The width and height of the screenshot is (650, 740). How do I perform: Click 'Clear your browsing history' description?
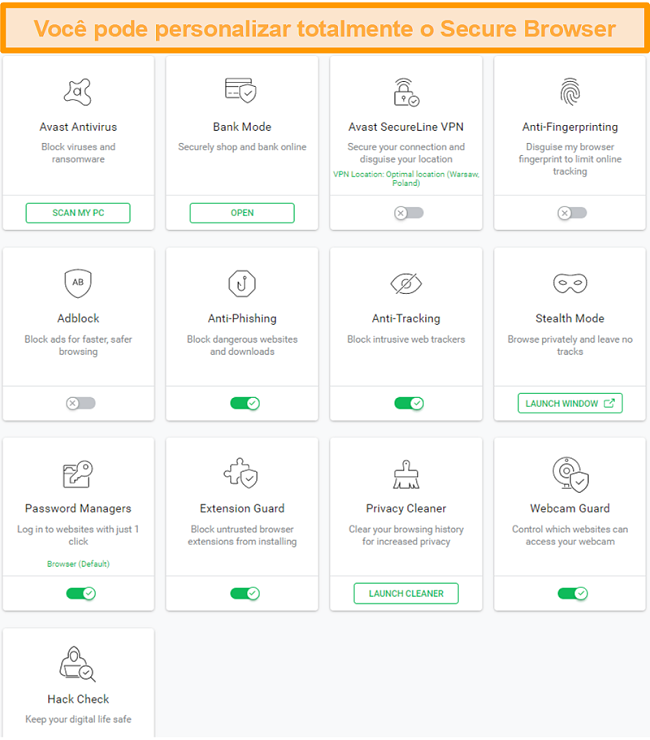406,536
